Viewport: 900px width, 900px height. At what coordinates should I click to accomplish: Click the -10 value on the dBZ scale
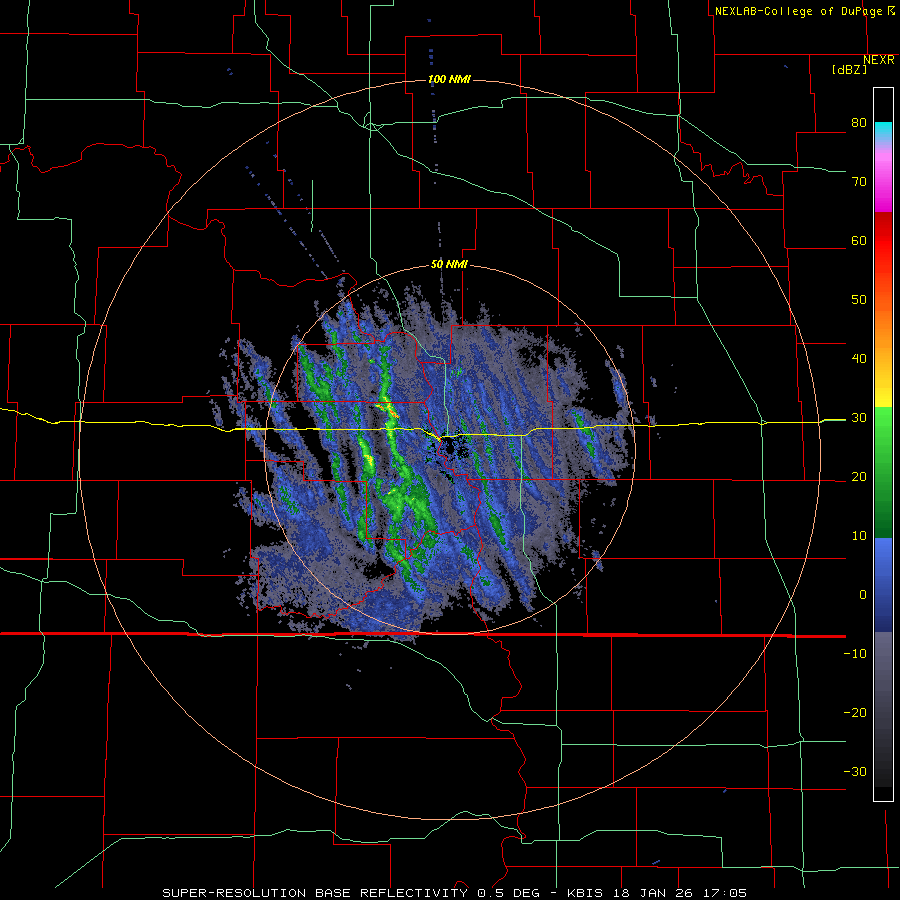click(x=855, y=654)
